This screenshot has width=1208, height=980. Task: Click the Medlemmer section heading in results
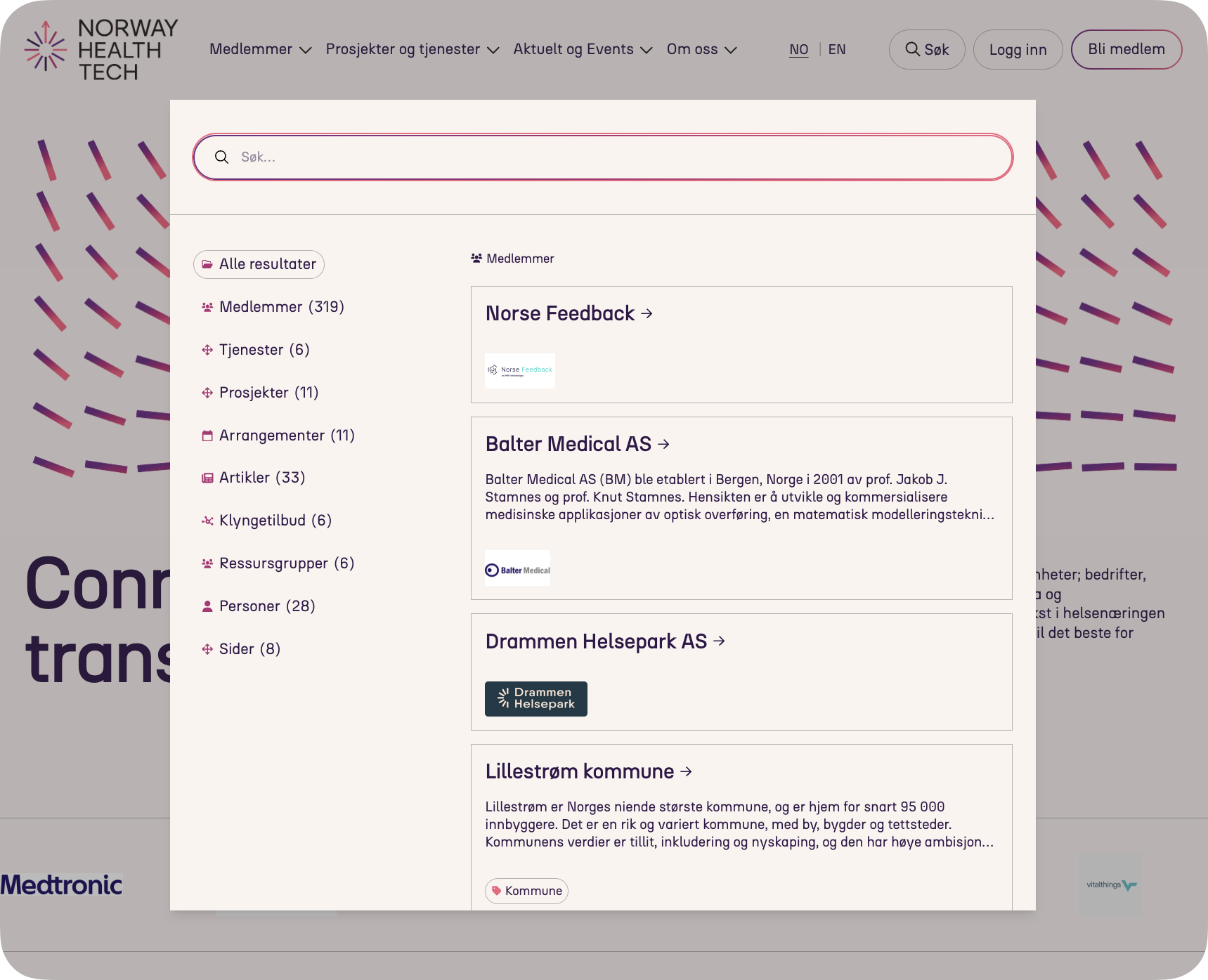(x=512, y=259)
